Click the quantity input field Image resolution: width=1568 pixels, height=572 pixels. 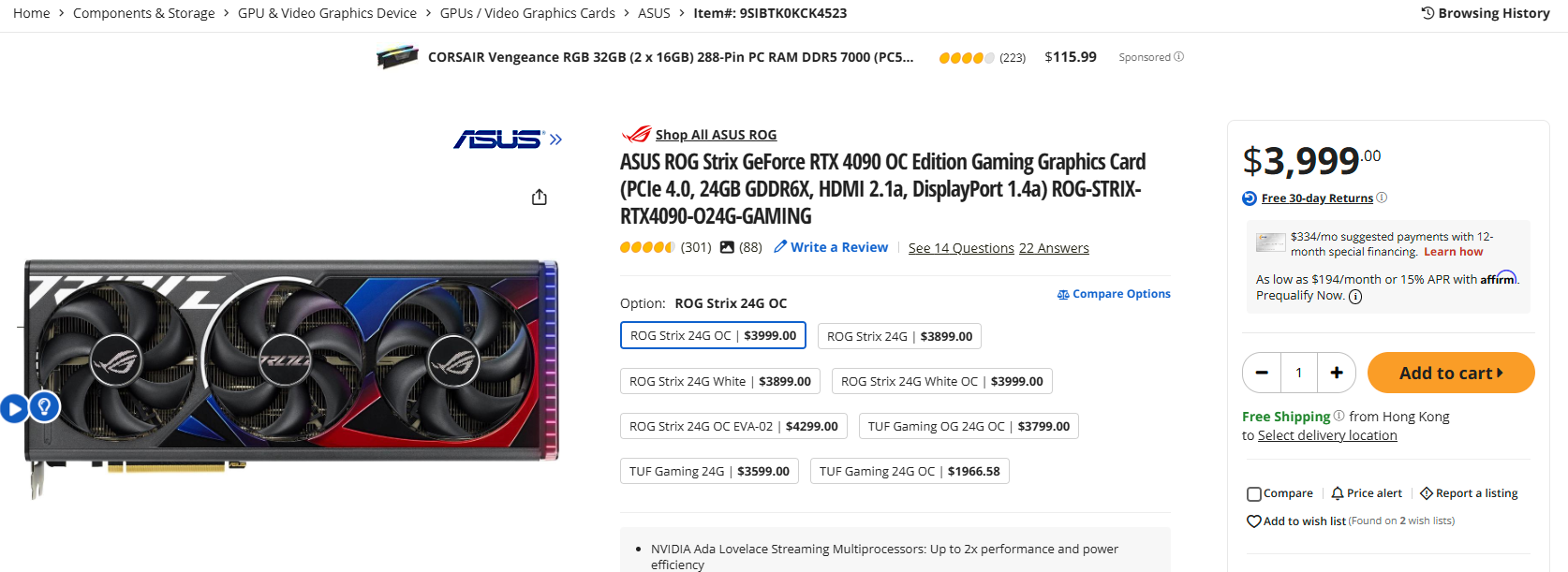pyautogui.click(x=1299, y=373)
